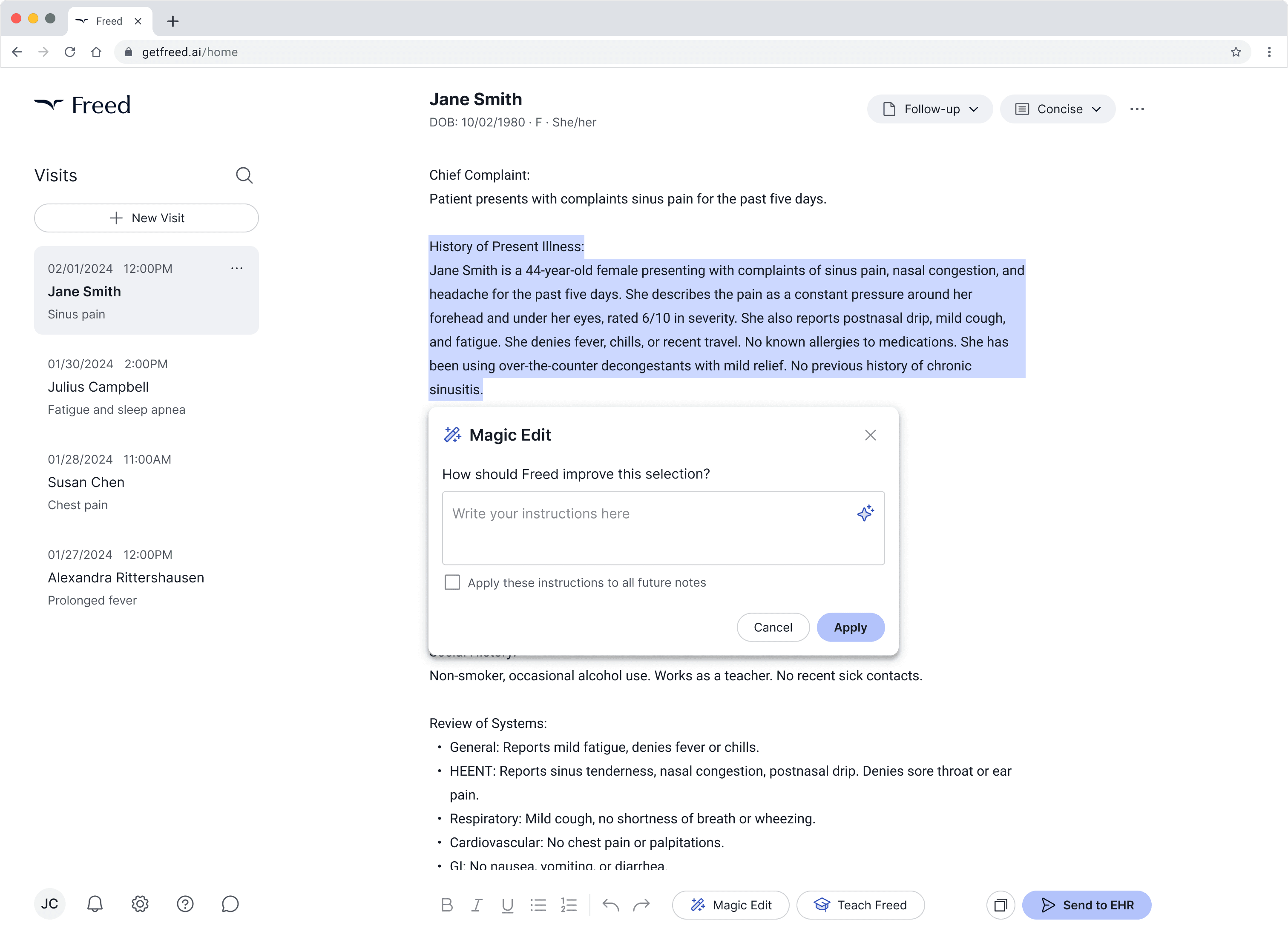Click the Cardiovascular review line

click(586, 842)
